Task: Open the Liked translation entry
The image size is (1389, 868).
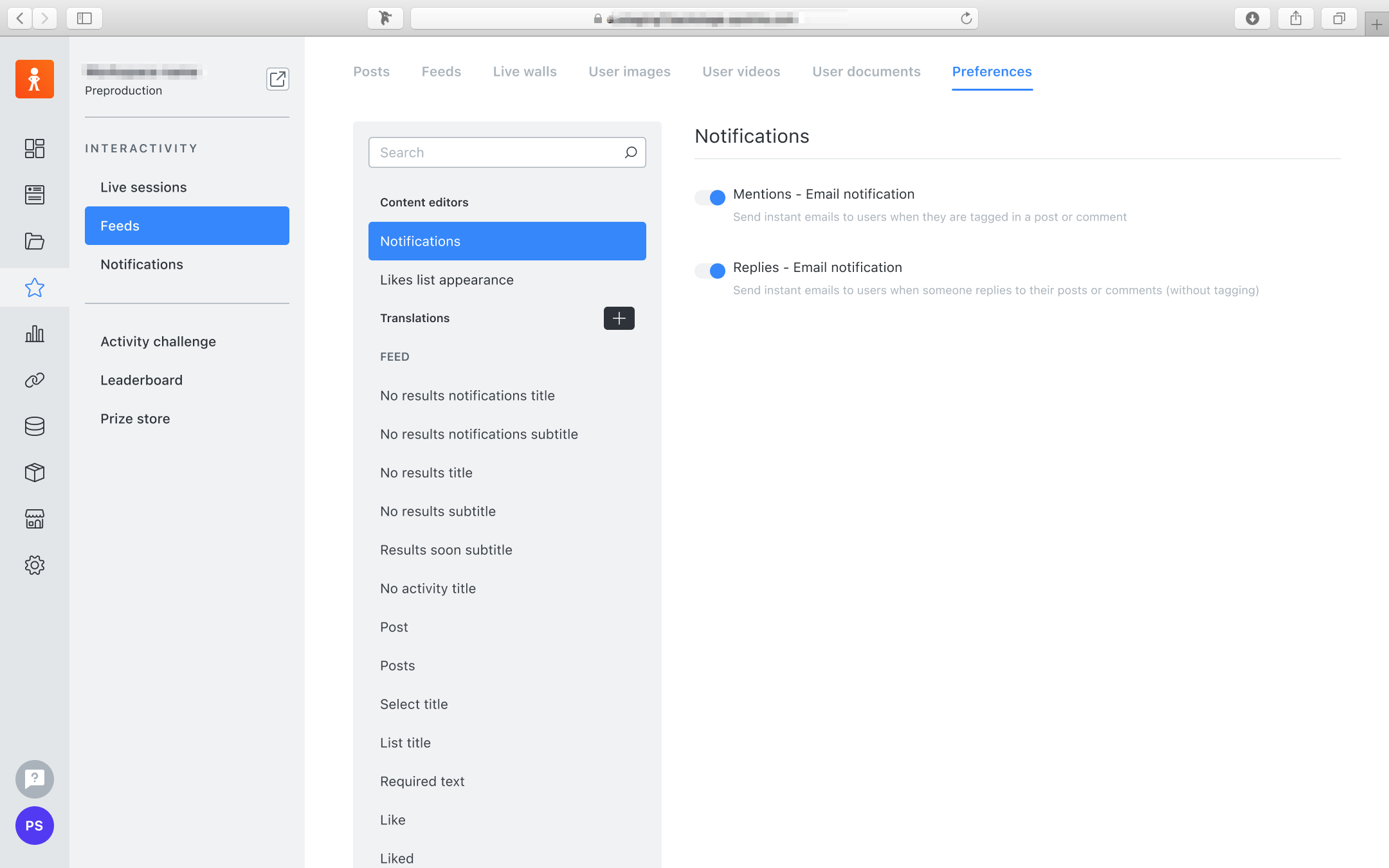Action: [x=507, y=858]
